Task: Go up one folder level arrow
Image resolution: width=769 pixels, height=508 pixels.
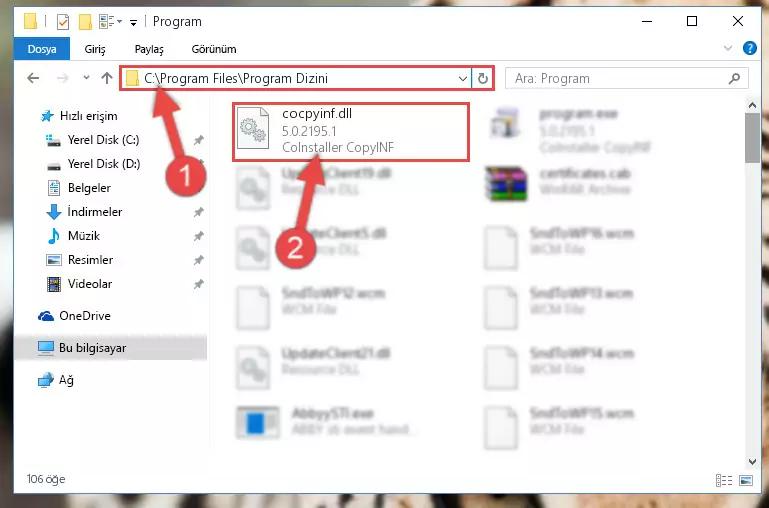Action: 107,78
